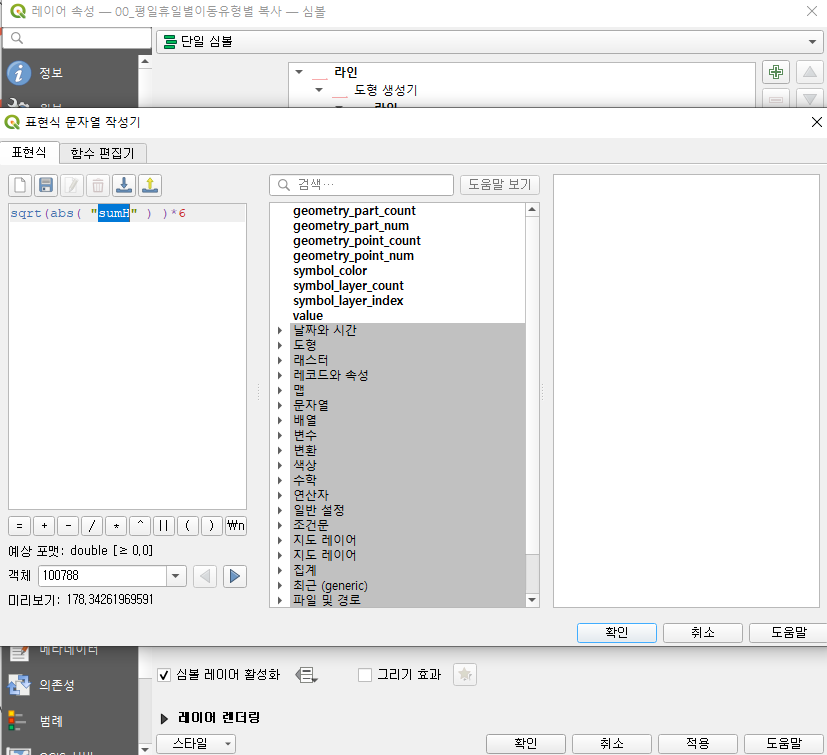The width and height of the screenshot is (827, 755).
Task: Expand the 레코드와 속성 group
Action: (280, 376)
